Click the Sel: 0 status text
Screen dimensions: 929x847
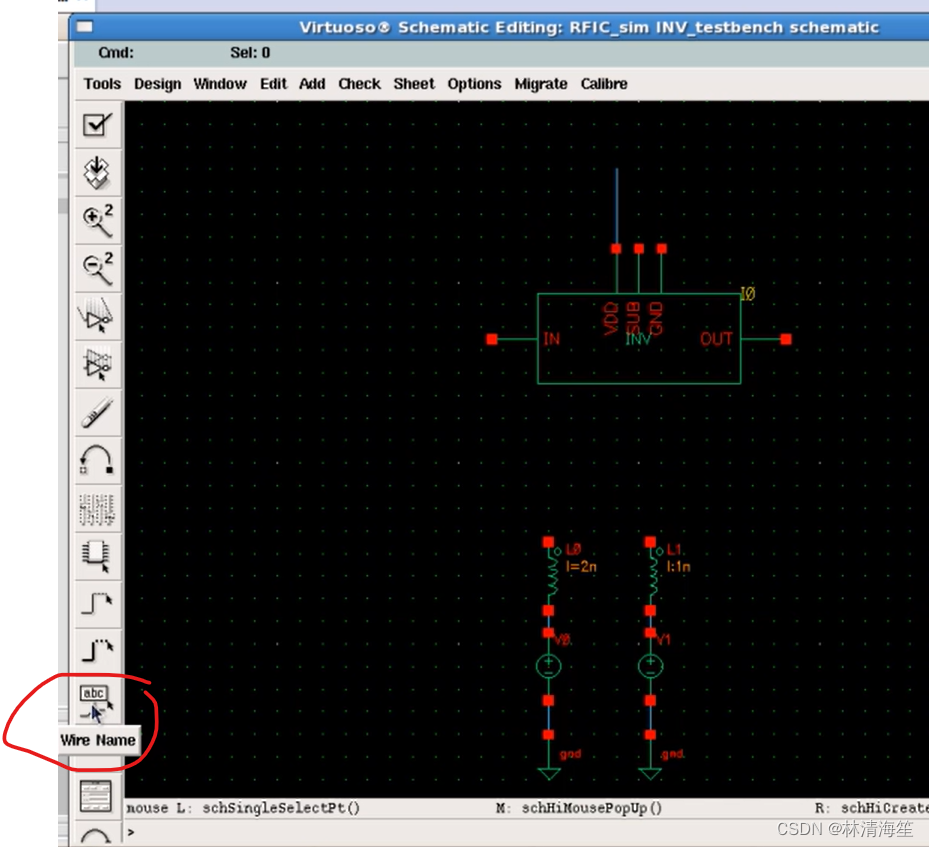click(250, 53)
